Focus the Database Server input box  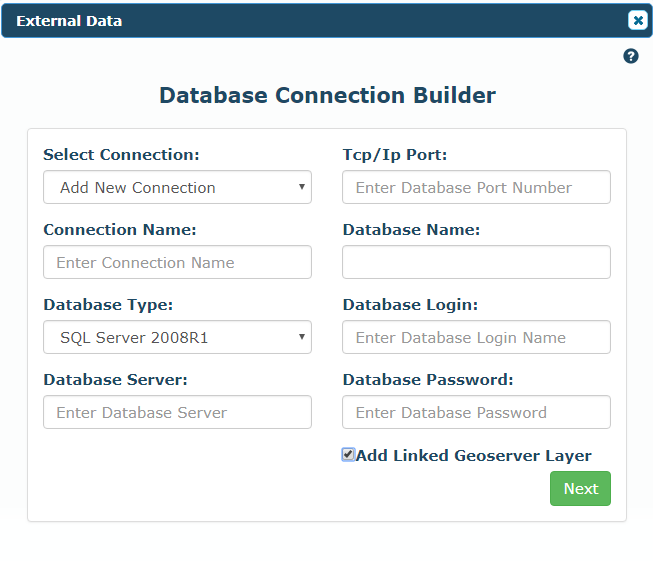177,412
